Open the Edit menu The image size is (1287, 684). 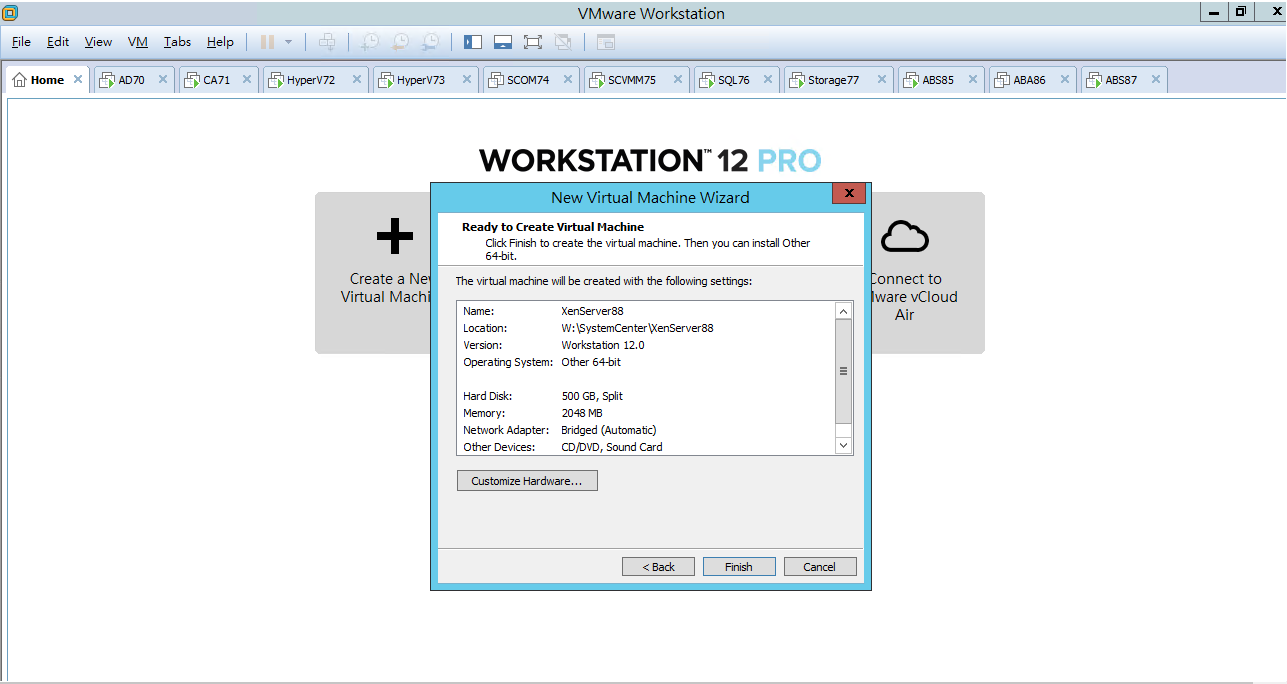pyautogui.click(x=58, y=42)
